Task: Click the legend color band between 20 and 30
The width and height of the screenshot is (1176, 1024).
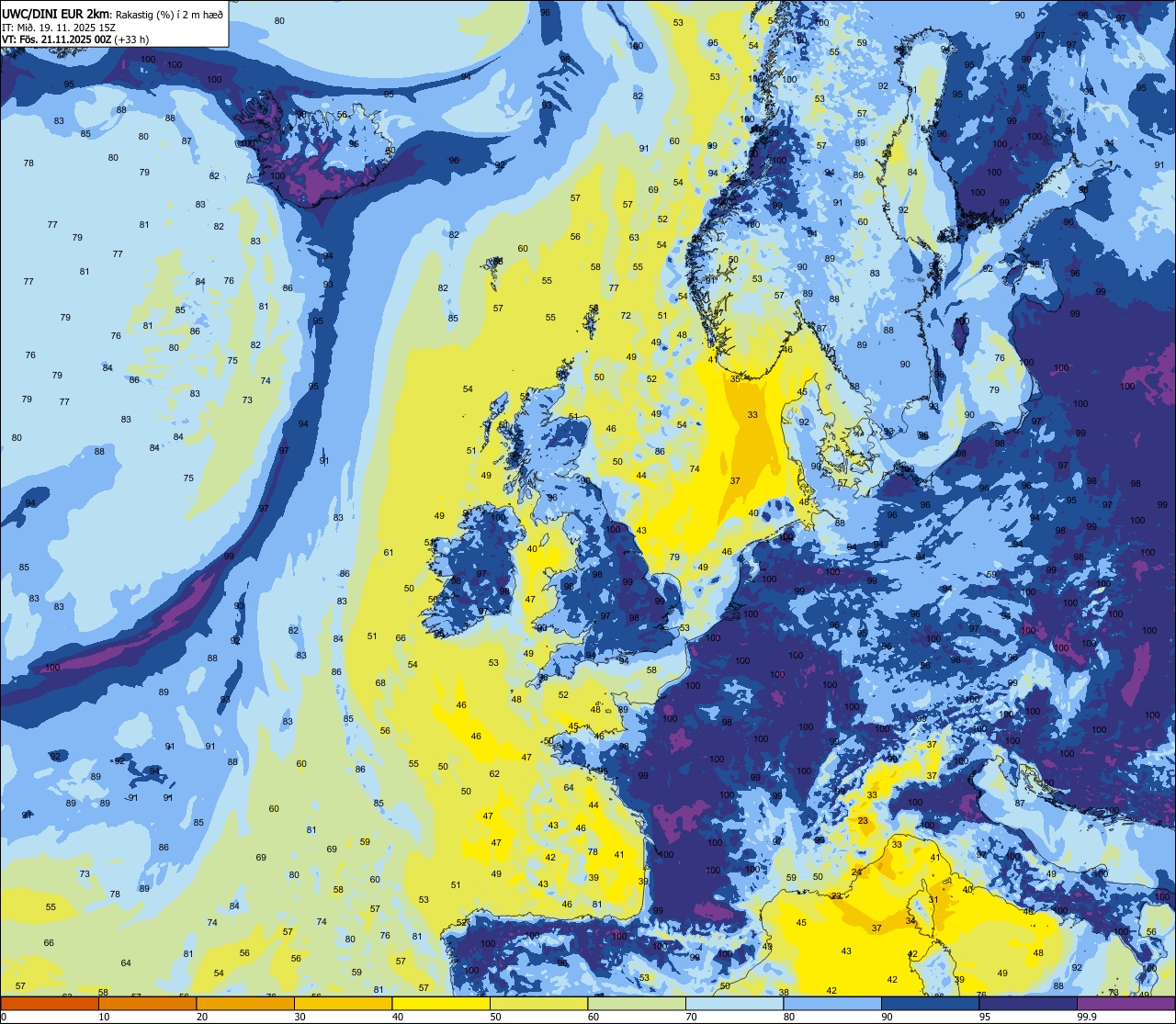Action: coord(245,1003)
